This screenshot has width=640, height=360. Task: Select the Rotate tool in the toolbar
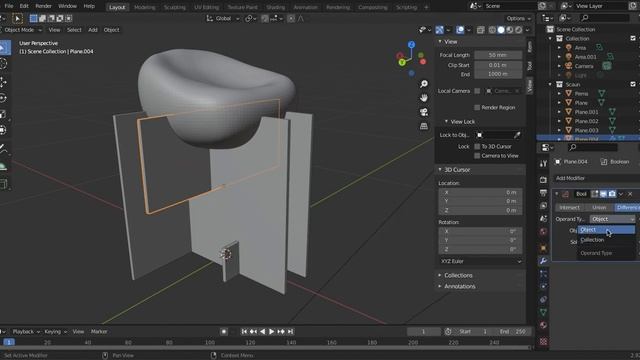(3, 98)
